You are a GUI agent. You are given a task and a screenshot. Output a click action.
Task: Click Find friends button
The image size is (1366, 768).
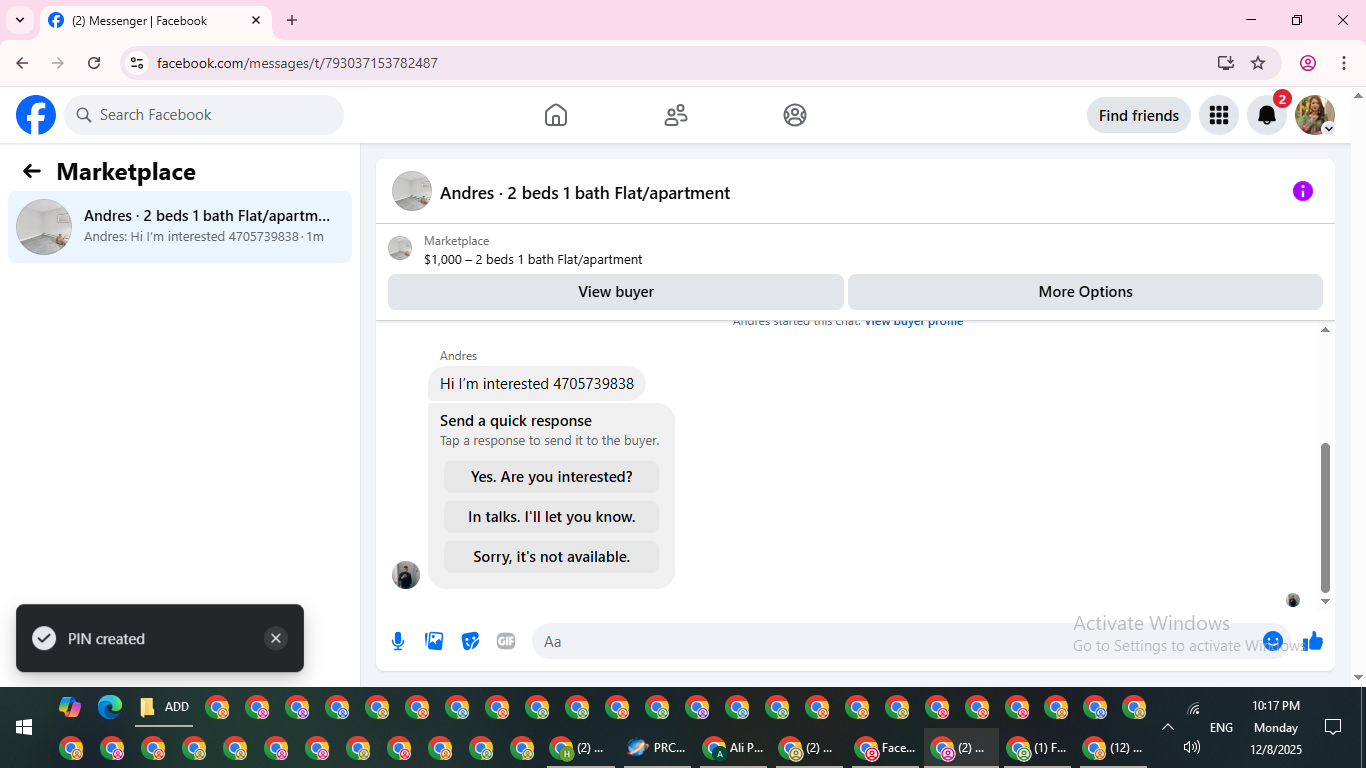[x=1139, y=115]
